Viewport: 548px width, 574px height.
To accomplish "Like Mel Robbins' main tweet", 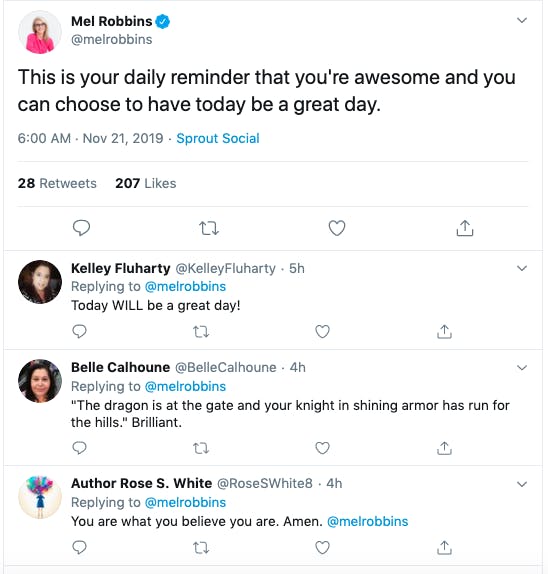I will (x=337, y=228).
